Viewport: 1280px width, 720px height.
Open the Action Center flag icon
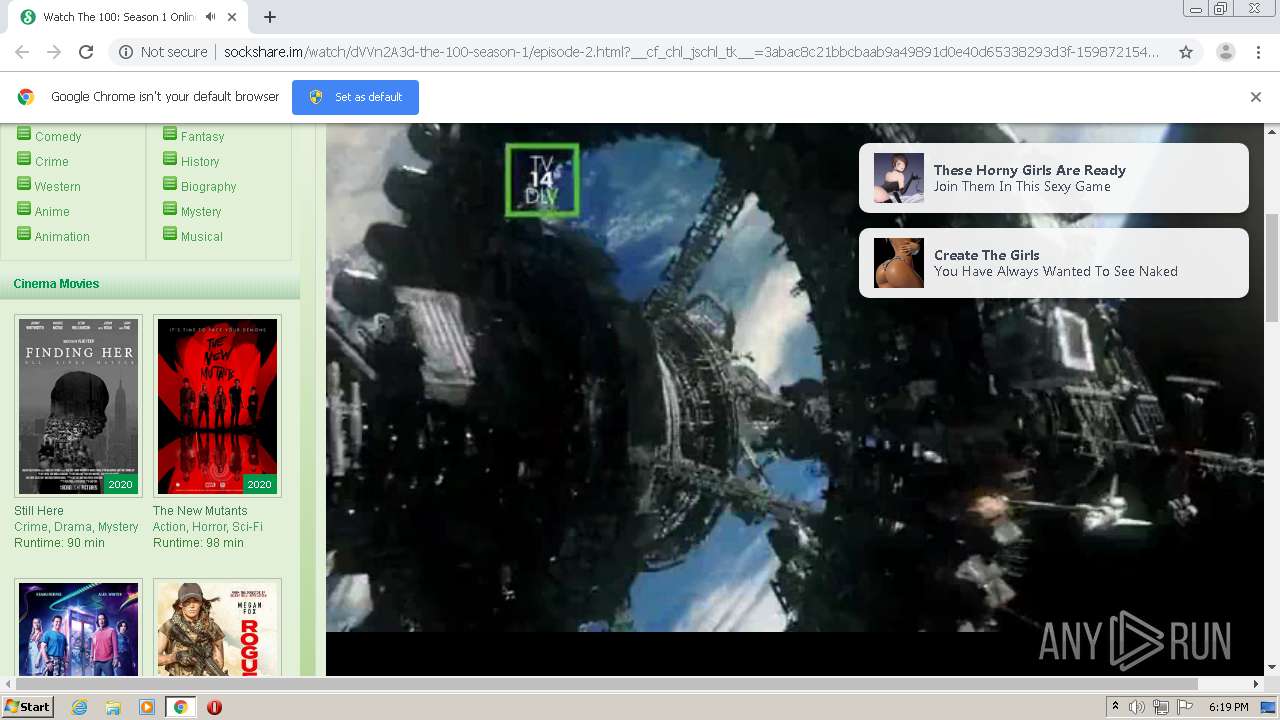1185,707
